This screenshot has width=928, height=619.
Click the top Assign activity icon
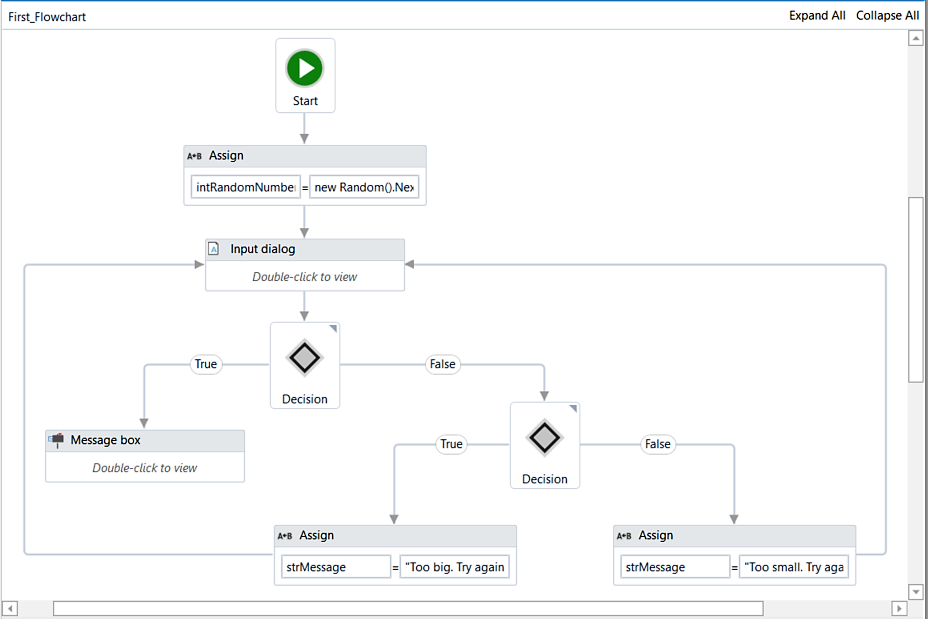point(194,156)
